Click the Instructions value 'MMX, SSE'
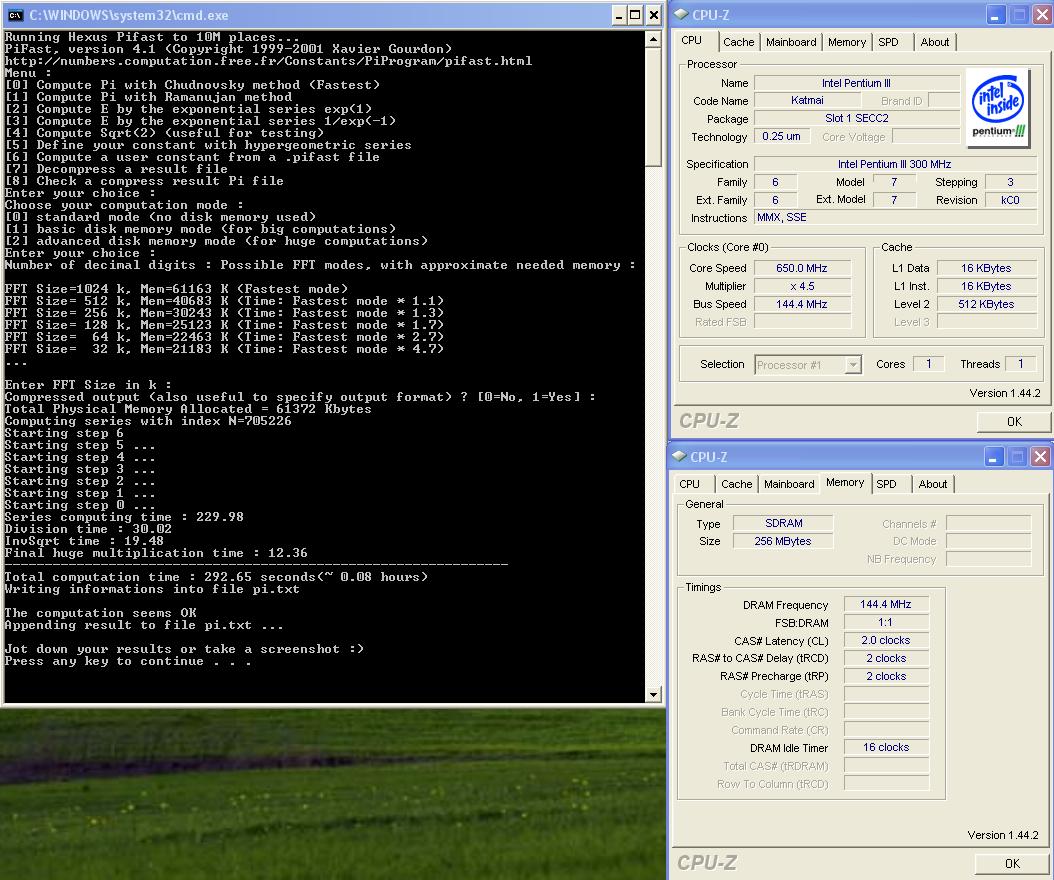The width and height of the screenshot is (1054, 880). (x=895, y=218)
